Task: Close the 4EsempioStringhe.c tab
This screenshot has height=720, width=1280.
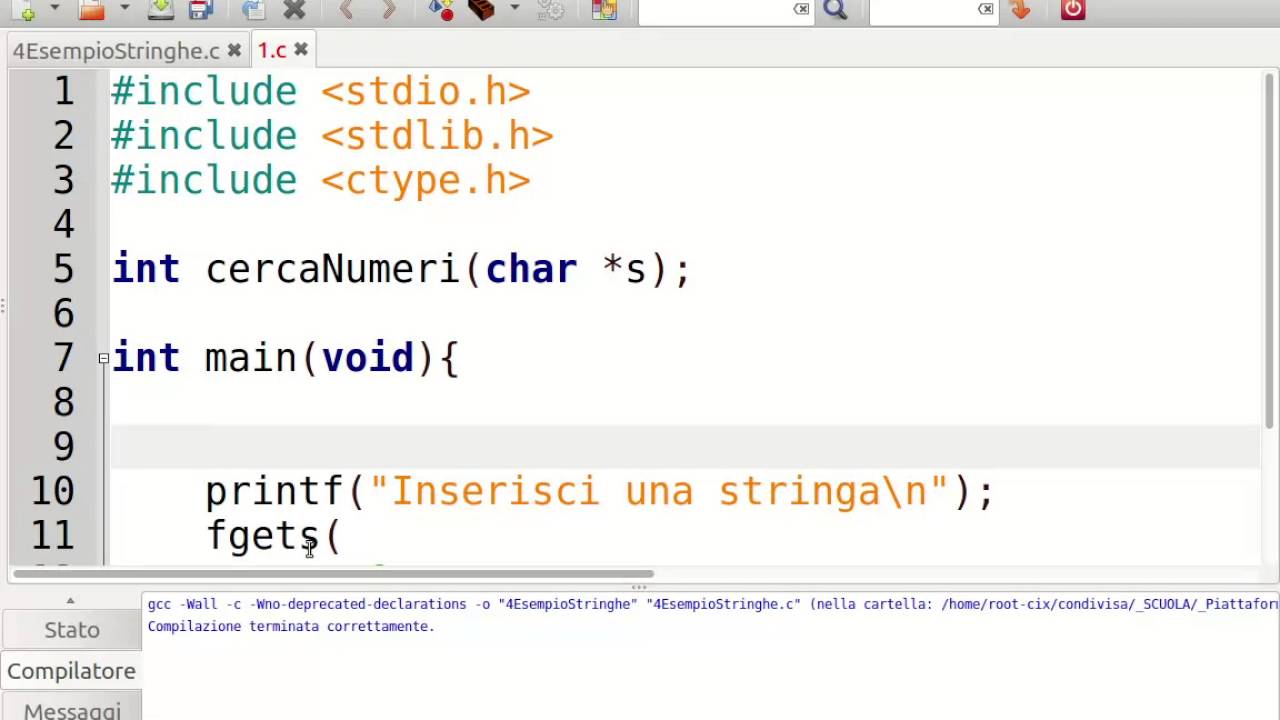Action: pyautogui.click(x=234, y=50)
